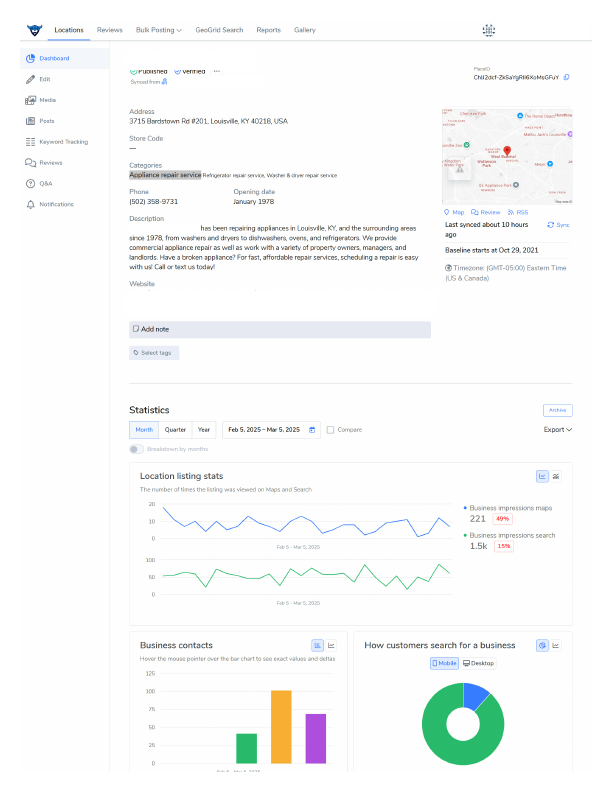Click the Baseline starts at Oct 29, 2021 text
The height and width of the screenshot is (792, 612).
[491, 251]
